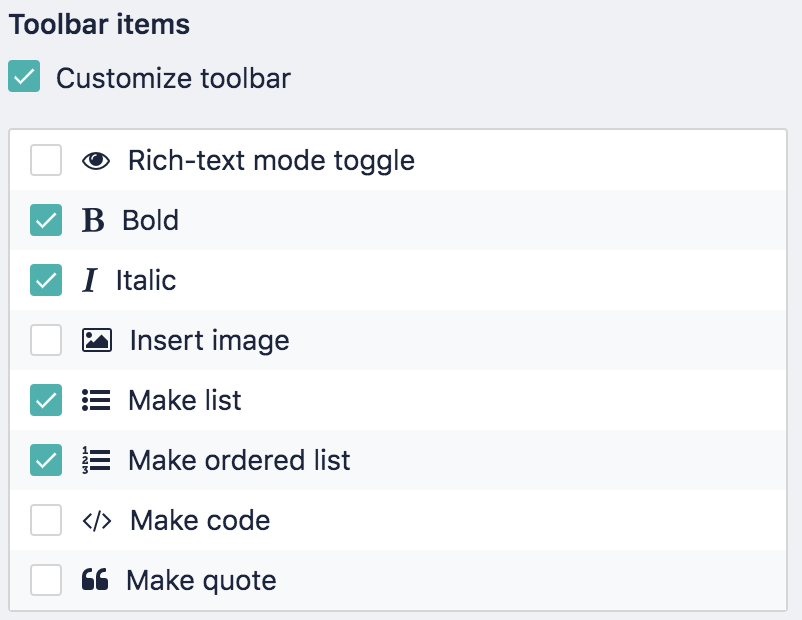
Task: Click the Rich-text mode toggle eye icon
Action: (95, 160)
